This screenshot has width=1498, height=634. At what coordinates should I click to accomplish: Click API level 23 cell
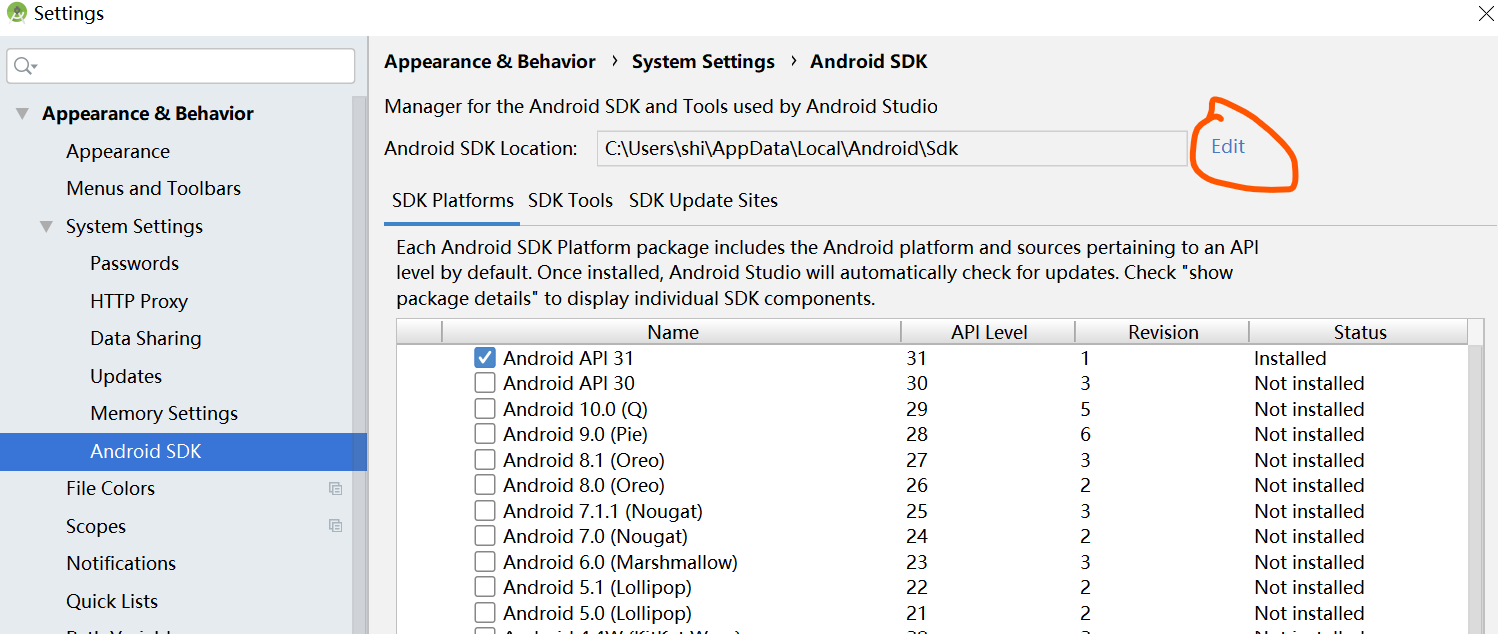[x=917, y=562]
